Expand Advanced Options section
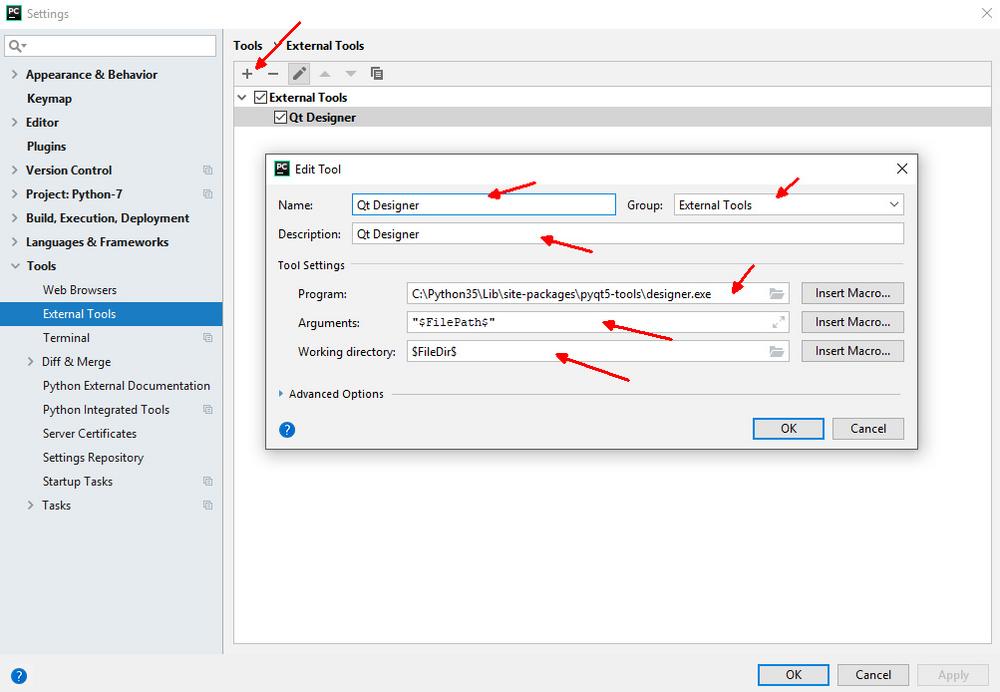The height and width of the screenshot is (692, 1000). (x=281, y=394)
